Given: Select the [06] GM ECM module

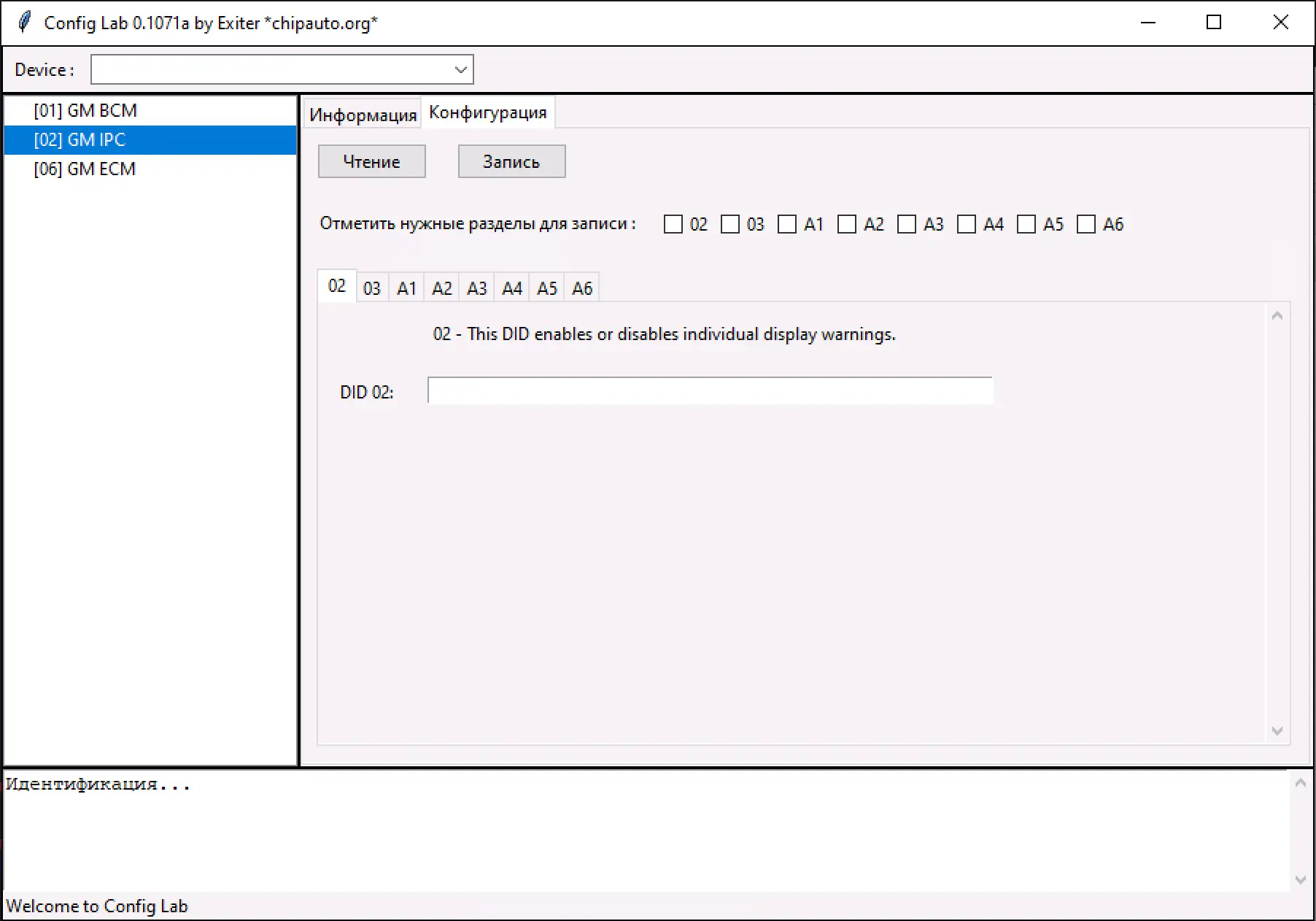Looking at the screenshot, I should pos(85,169).
